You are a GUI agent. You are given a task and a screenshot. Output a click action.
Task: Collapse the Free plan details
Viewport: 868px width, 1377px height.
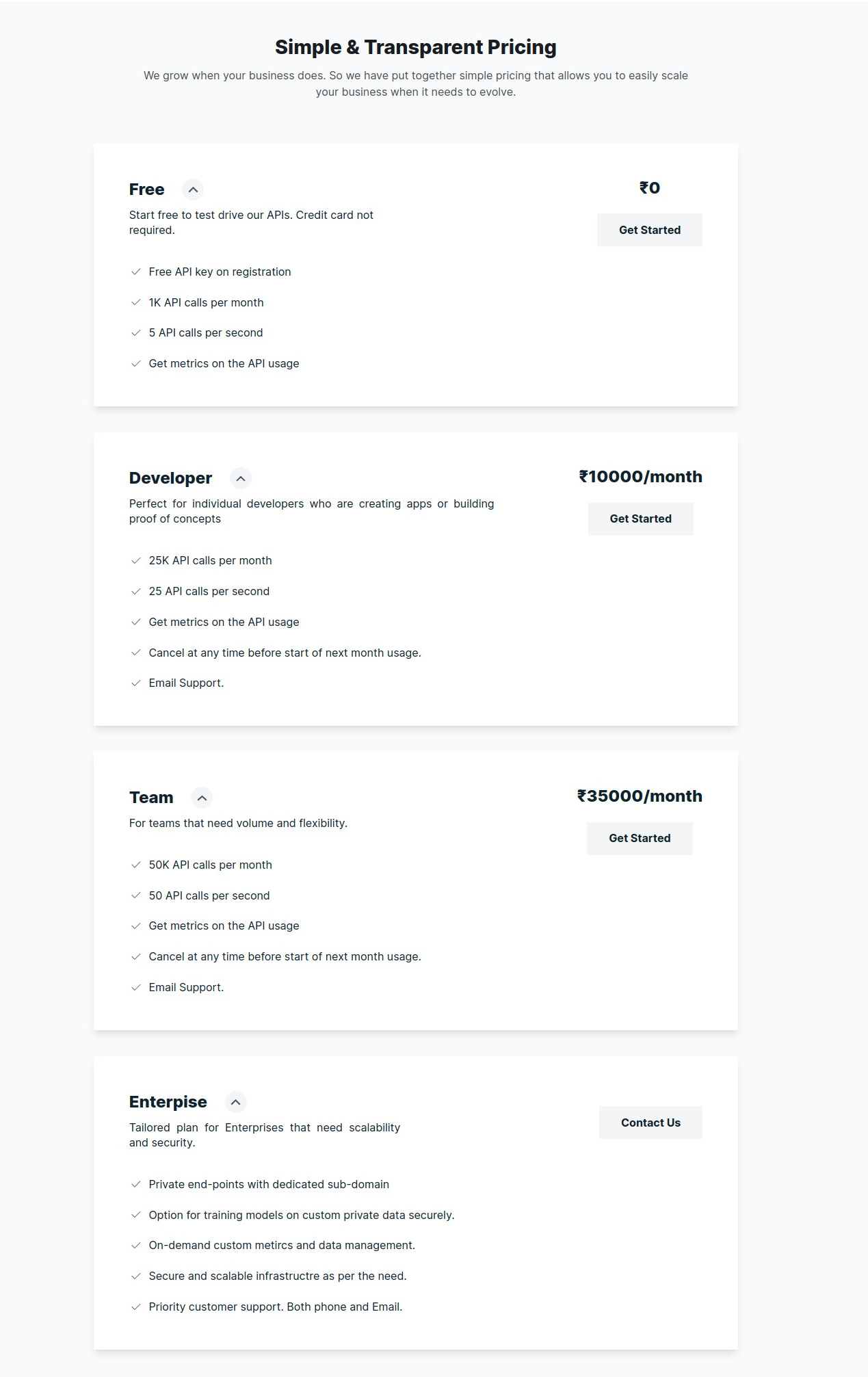click(192, 189)
